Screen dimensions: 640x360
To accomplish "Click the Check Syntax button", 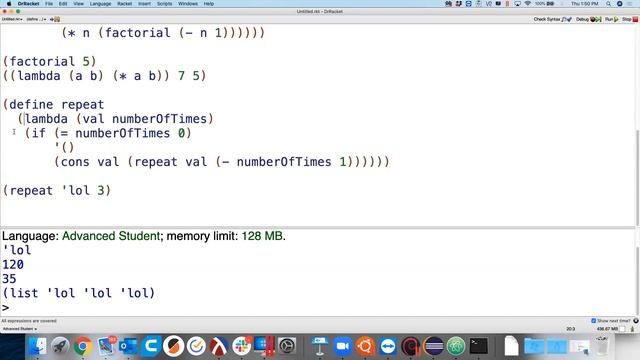I will [x=553, y=19].
